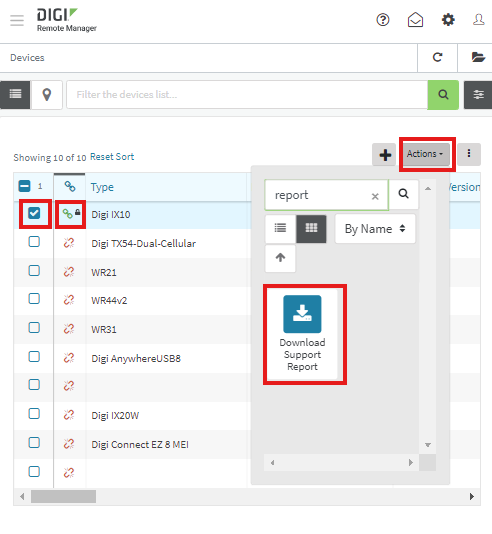Switch actions panel to list view
This screenshot has height=534, width=492.
pyautogui.click(x=281, y=228)
